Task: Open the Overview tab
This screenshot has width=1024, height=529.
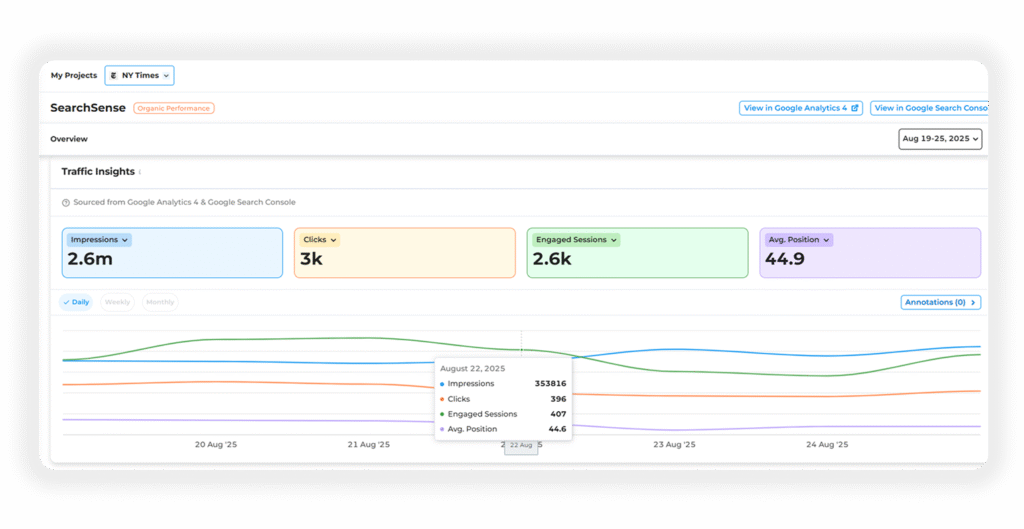Action: click(69, 139)
